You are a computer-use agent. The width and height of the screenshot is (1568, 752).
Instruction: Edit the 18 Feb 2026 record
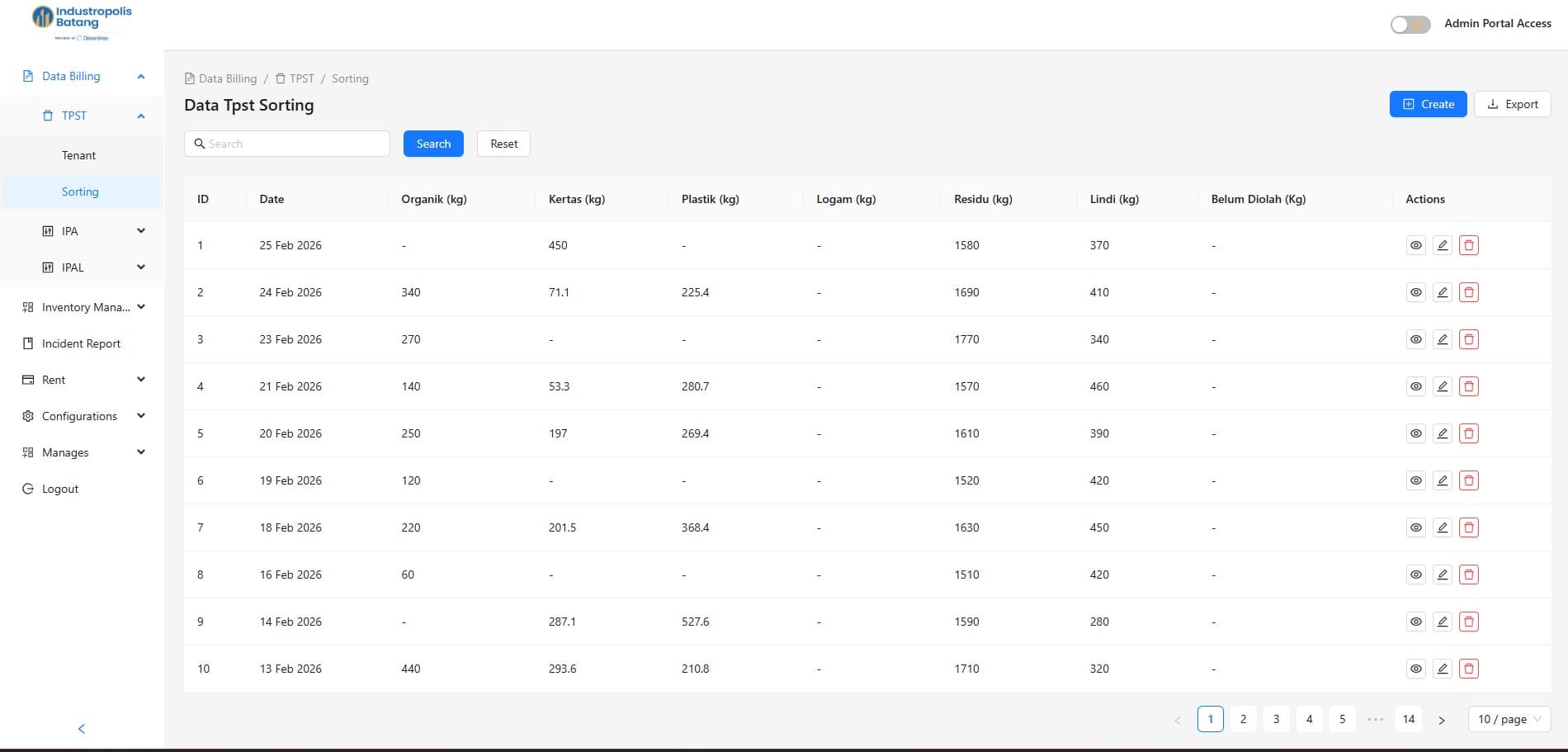(x=1443, y=527)
